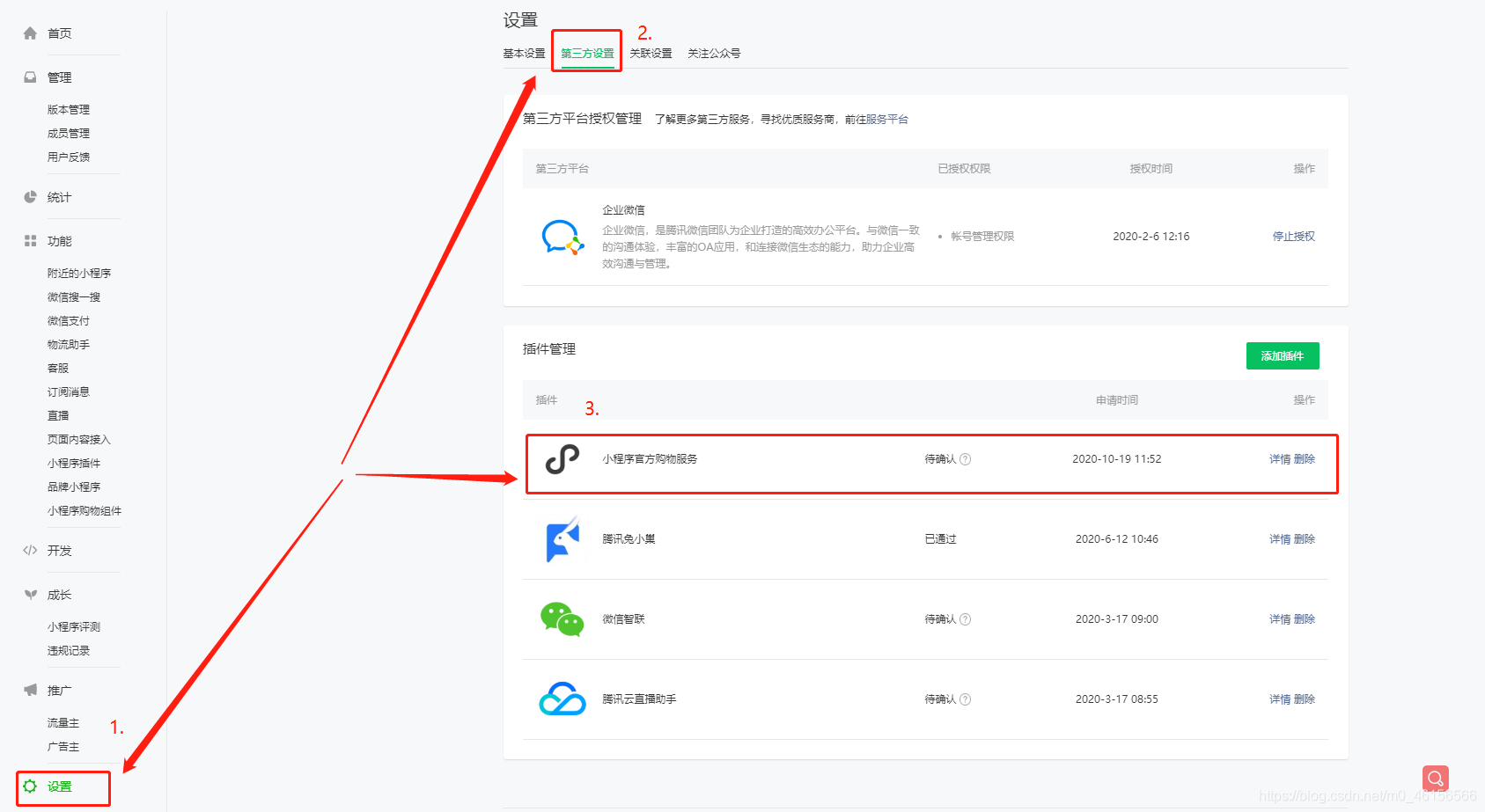Switch to the 关注公众号 tab

tap(714, 54)
